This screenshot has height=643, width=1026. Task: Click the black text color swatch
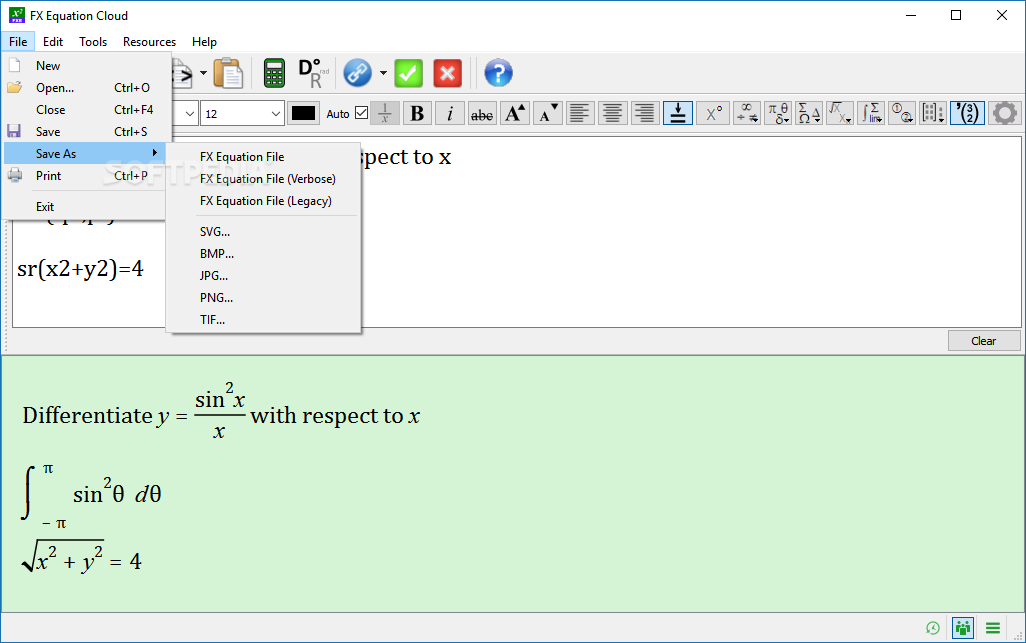click(x=304, y=113)
